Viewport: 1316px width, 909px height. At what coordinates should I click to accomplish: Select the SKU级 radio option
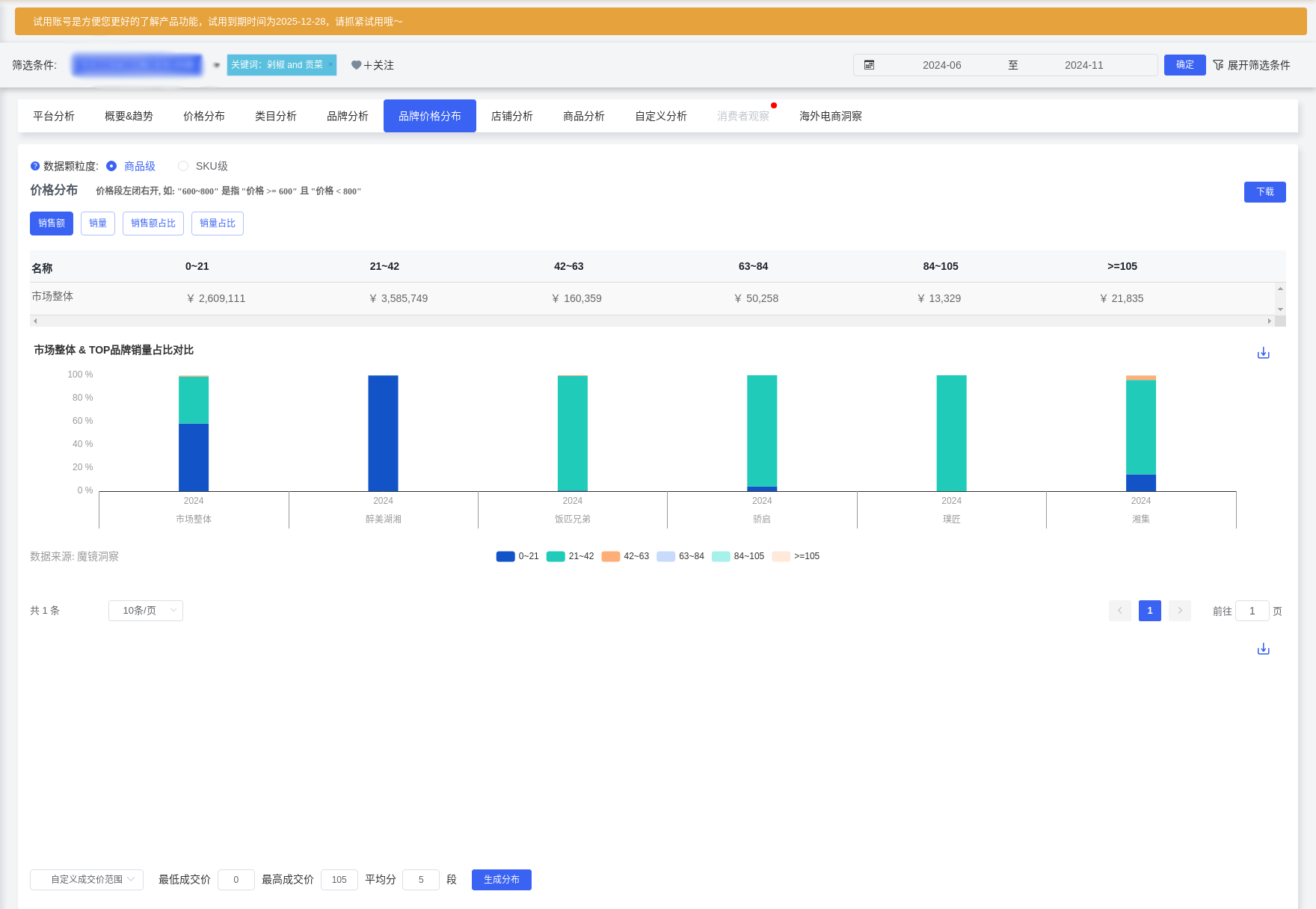(x=183, y=166)
